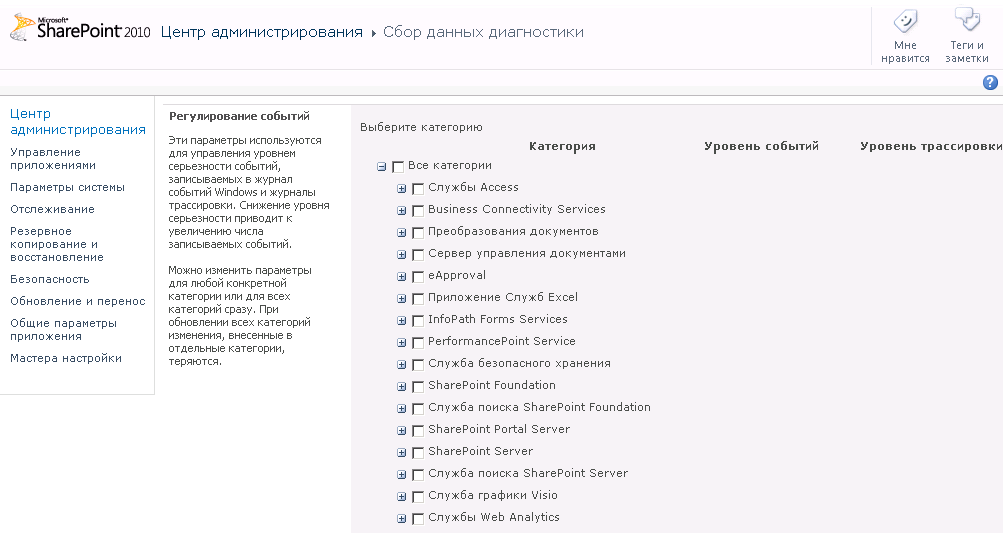The width and height of the screenshot is (1003, 533).
Task: Tick the 'eApproval' checkbox
Action: [x=418, y=277]
